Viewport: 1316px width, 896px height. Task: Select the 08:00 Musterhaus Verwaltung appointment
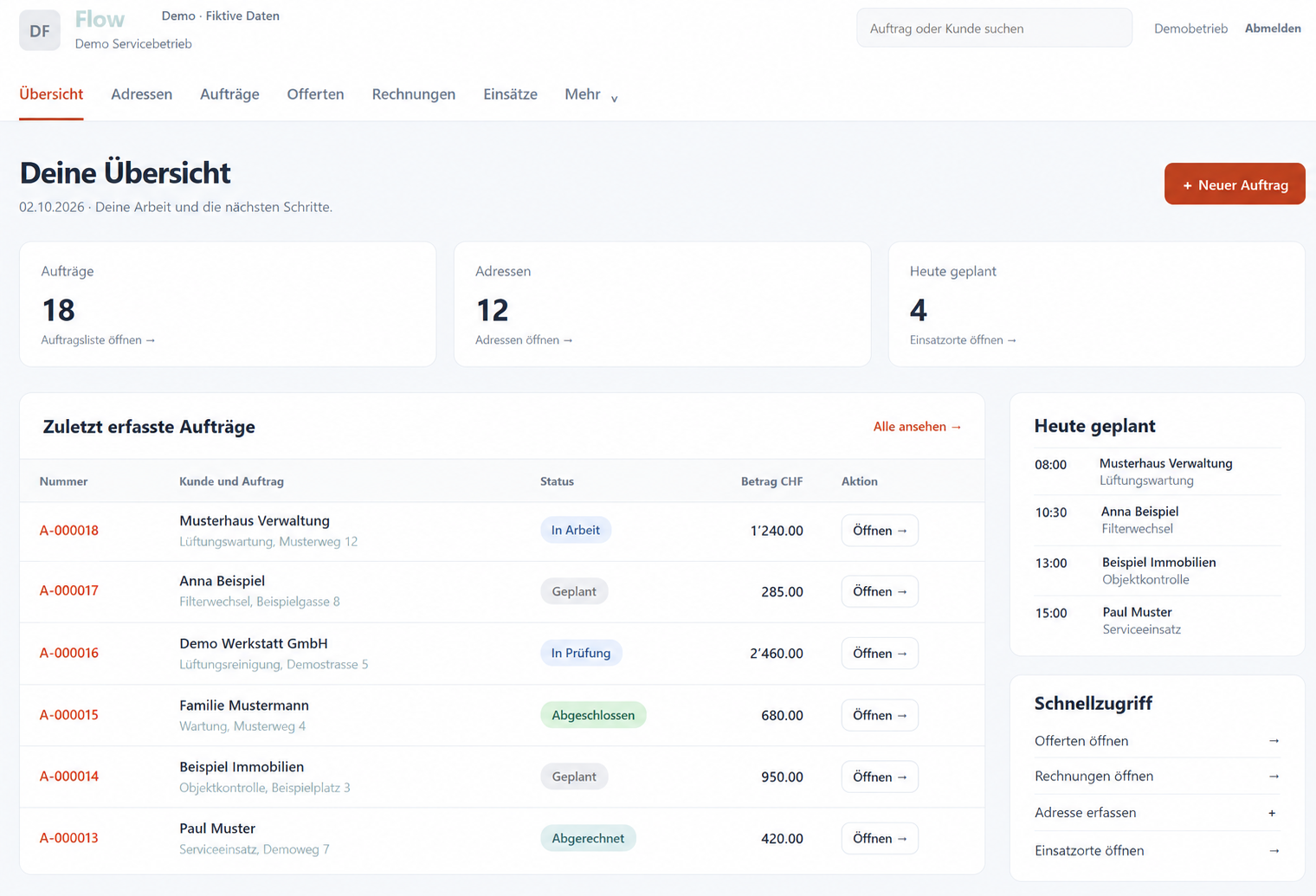pyautogui.click(x=1158, y=472)
